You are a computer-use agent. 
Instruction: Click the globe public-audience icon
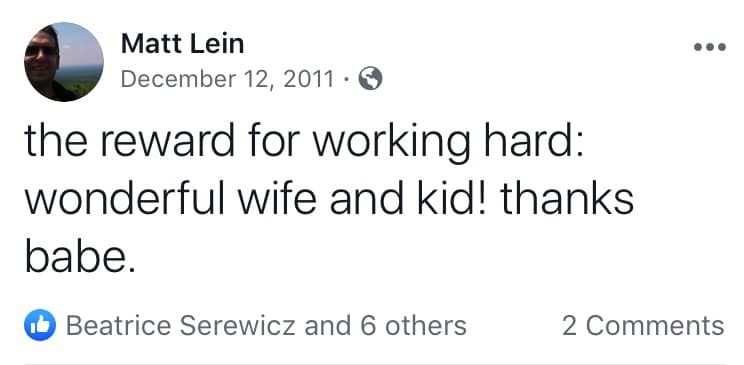(x=370, y=78)
